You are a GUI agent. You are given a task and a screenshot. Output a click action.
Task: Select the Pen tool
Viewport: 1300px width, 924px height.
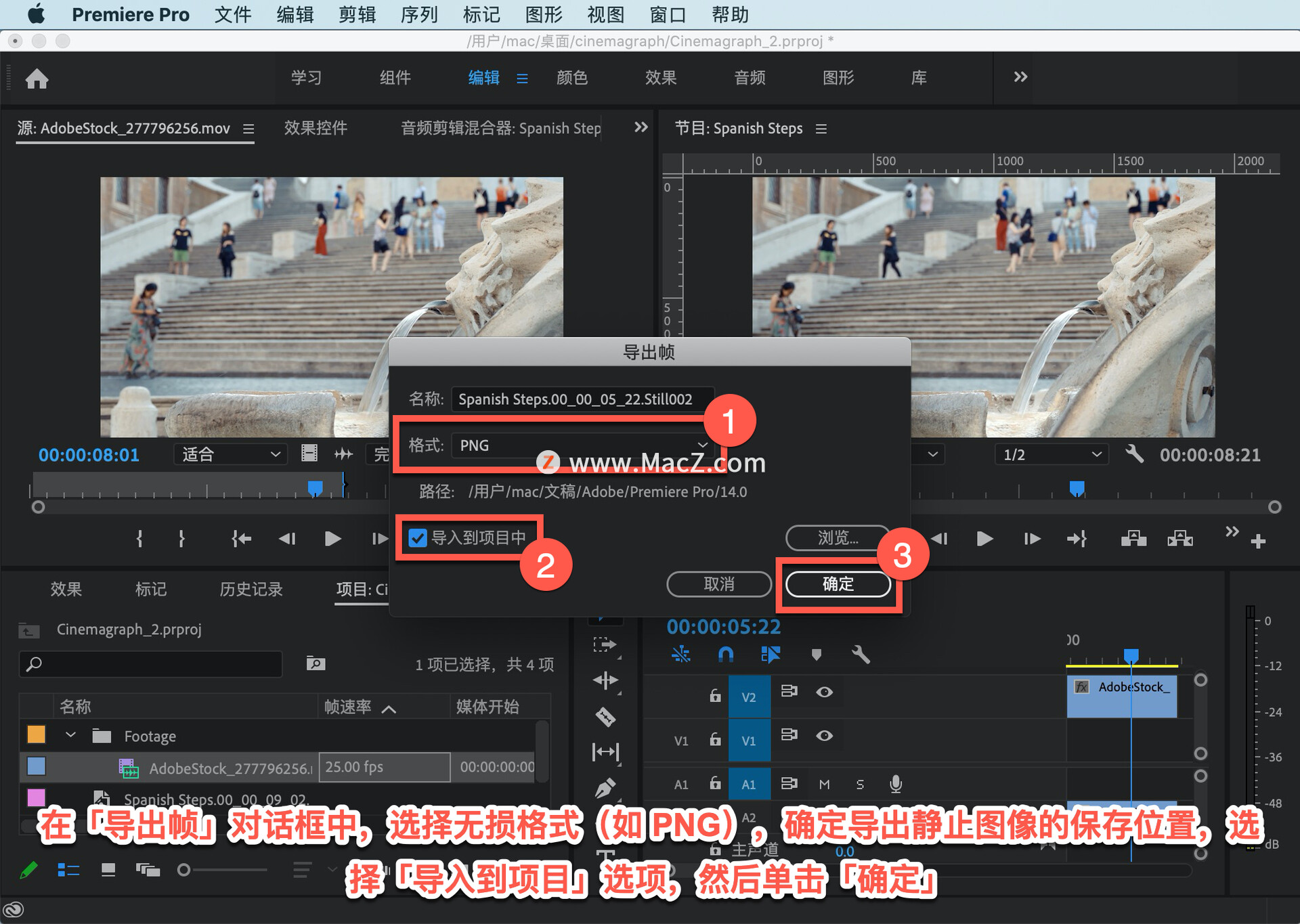point(605,787)
